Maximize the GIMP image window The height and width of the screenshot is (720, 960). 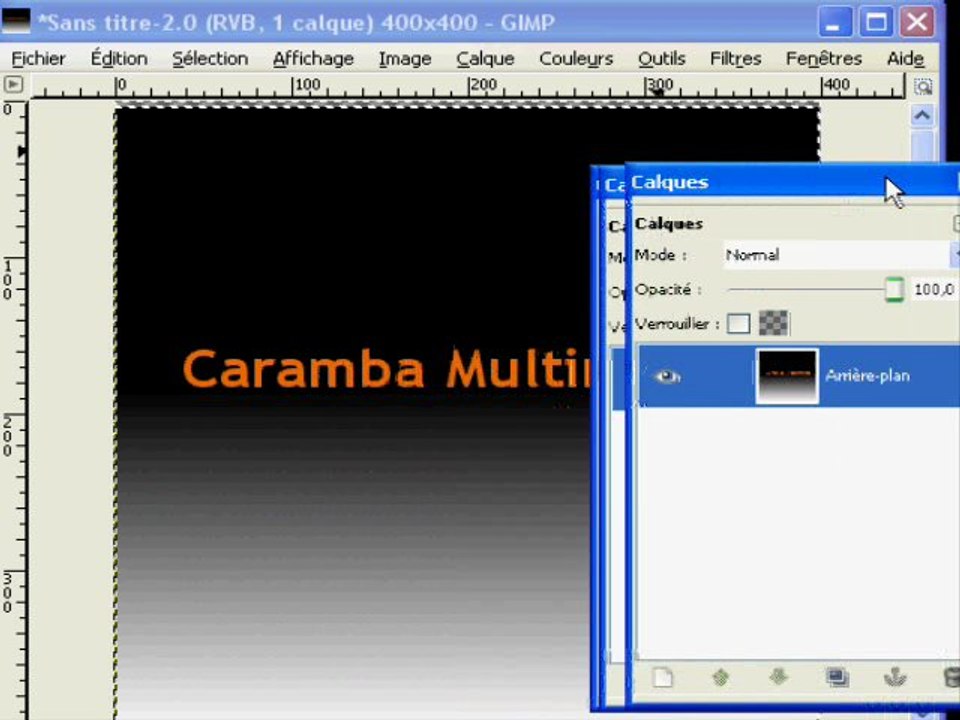point(876,23)
